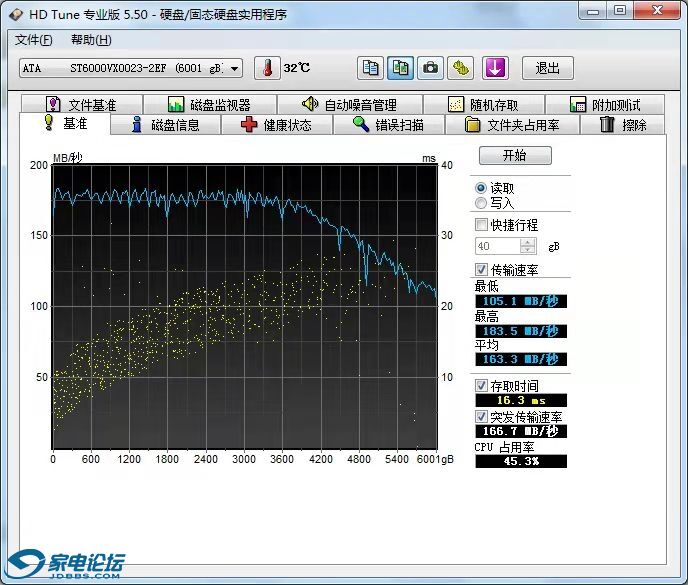Click the 退出 exit button
688x585 pixels.
click(x=548, y=68)
